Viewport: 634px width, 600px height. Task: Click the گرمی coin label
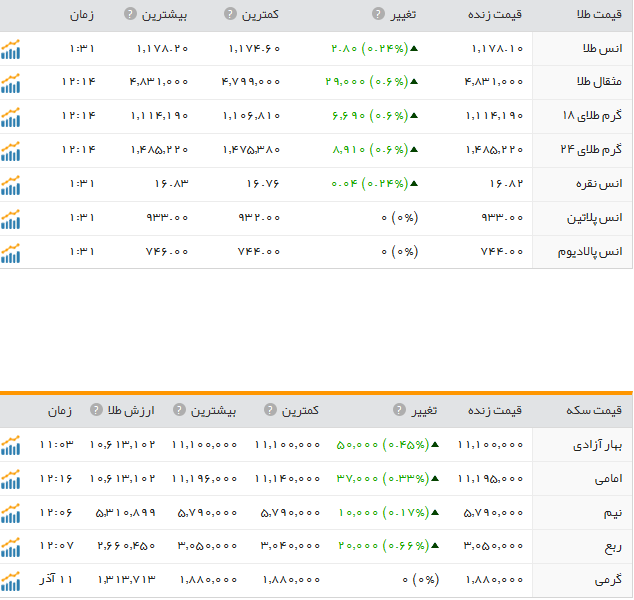[608, 581]
